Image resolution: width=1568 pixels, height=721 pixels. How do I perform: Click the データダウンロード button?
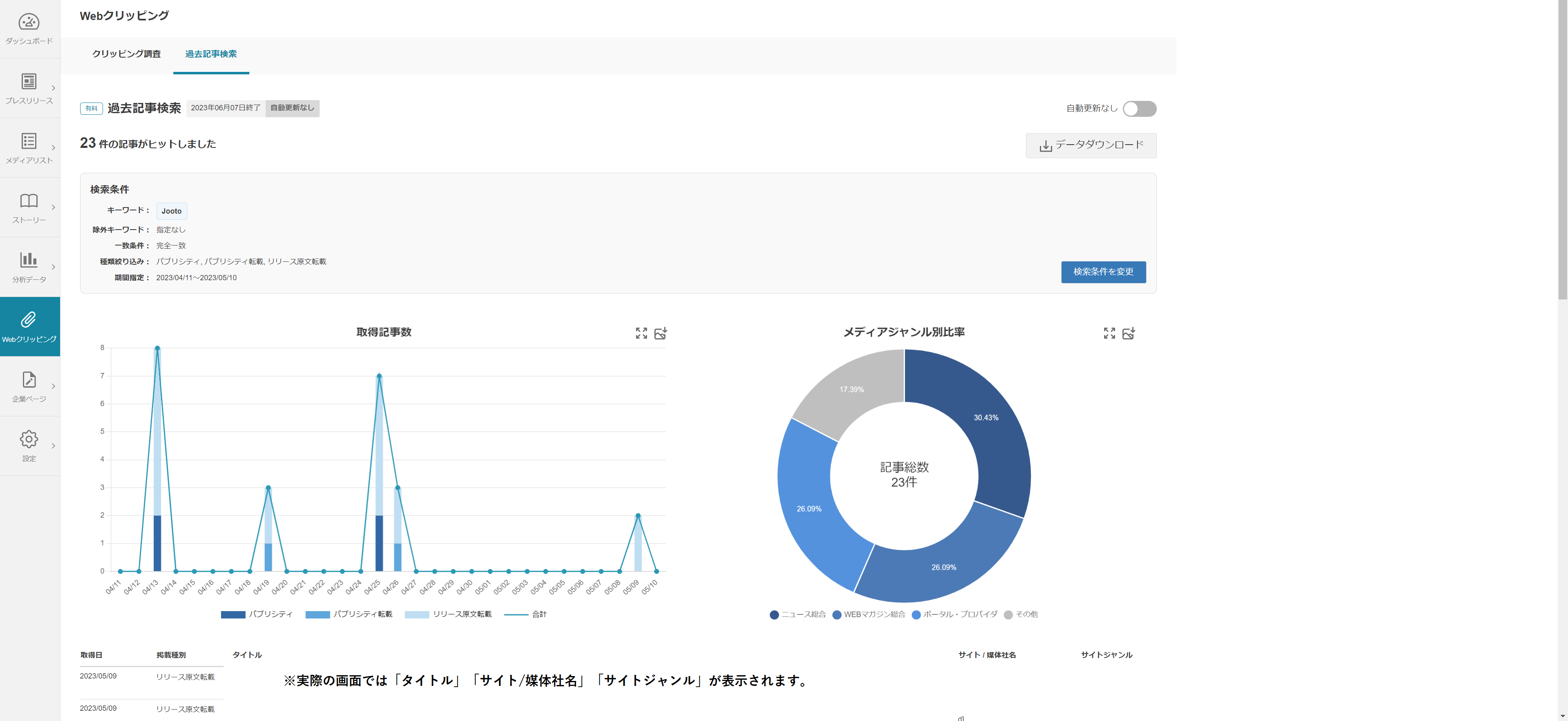1091,145
